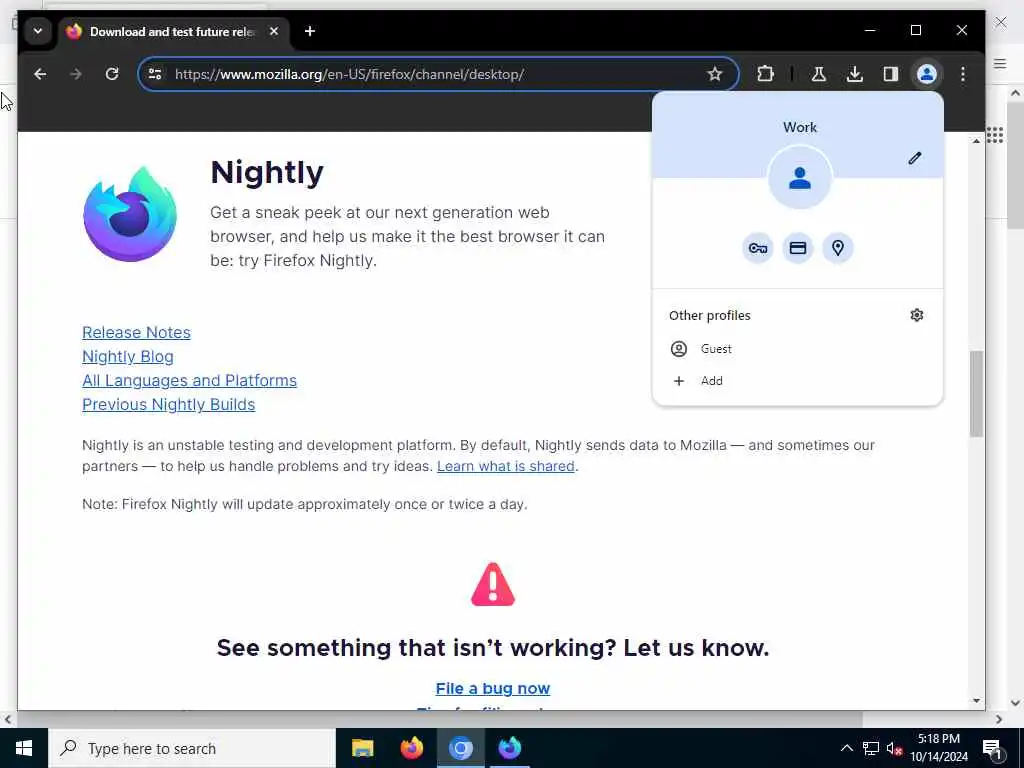
Task: Open addresses location pin icon
Action: pos(838,248)
